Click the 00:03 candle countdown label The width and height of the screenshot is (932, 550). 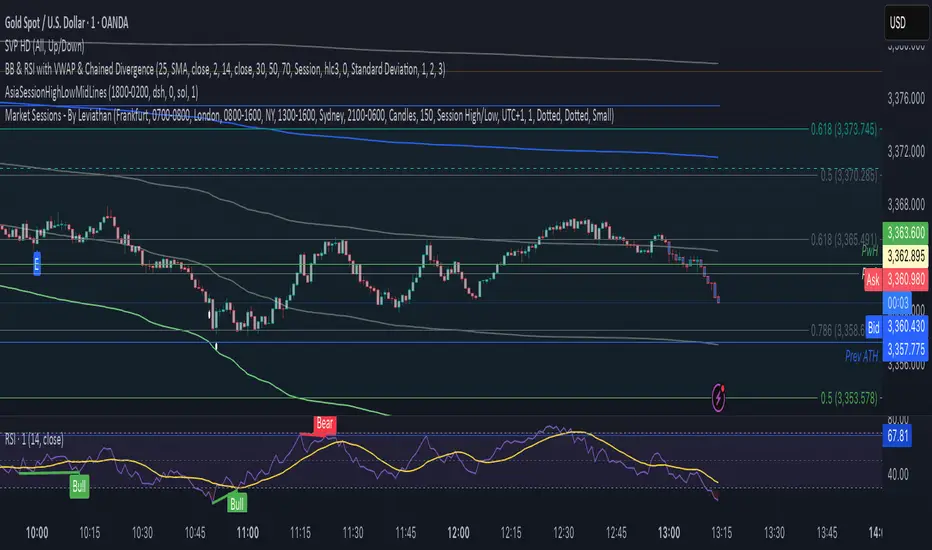click(x=901, y=303)
